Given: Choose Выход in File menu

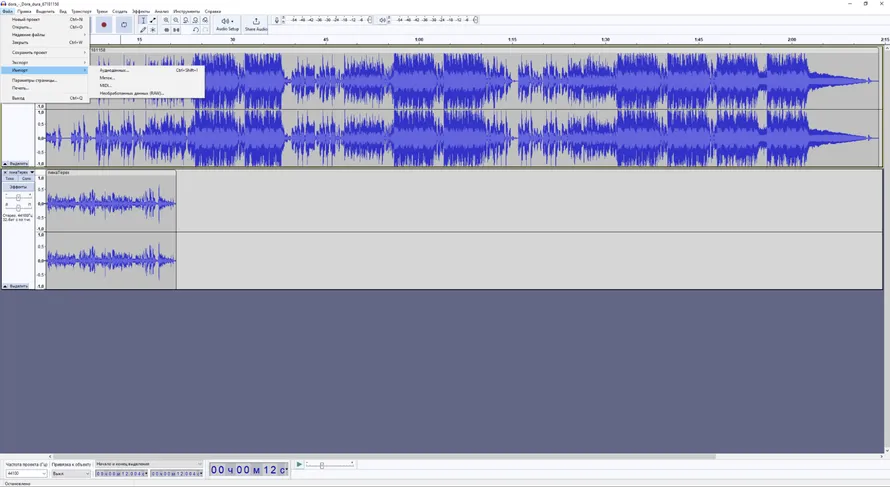Looking at the screenshot, I should point(45,98).
